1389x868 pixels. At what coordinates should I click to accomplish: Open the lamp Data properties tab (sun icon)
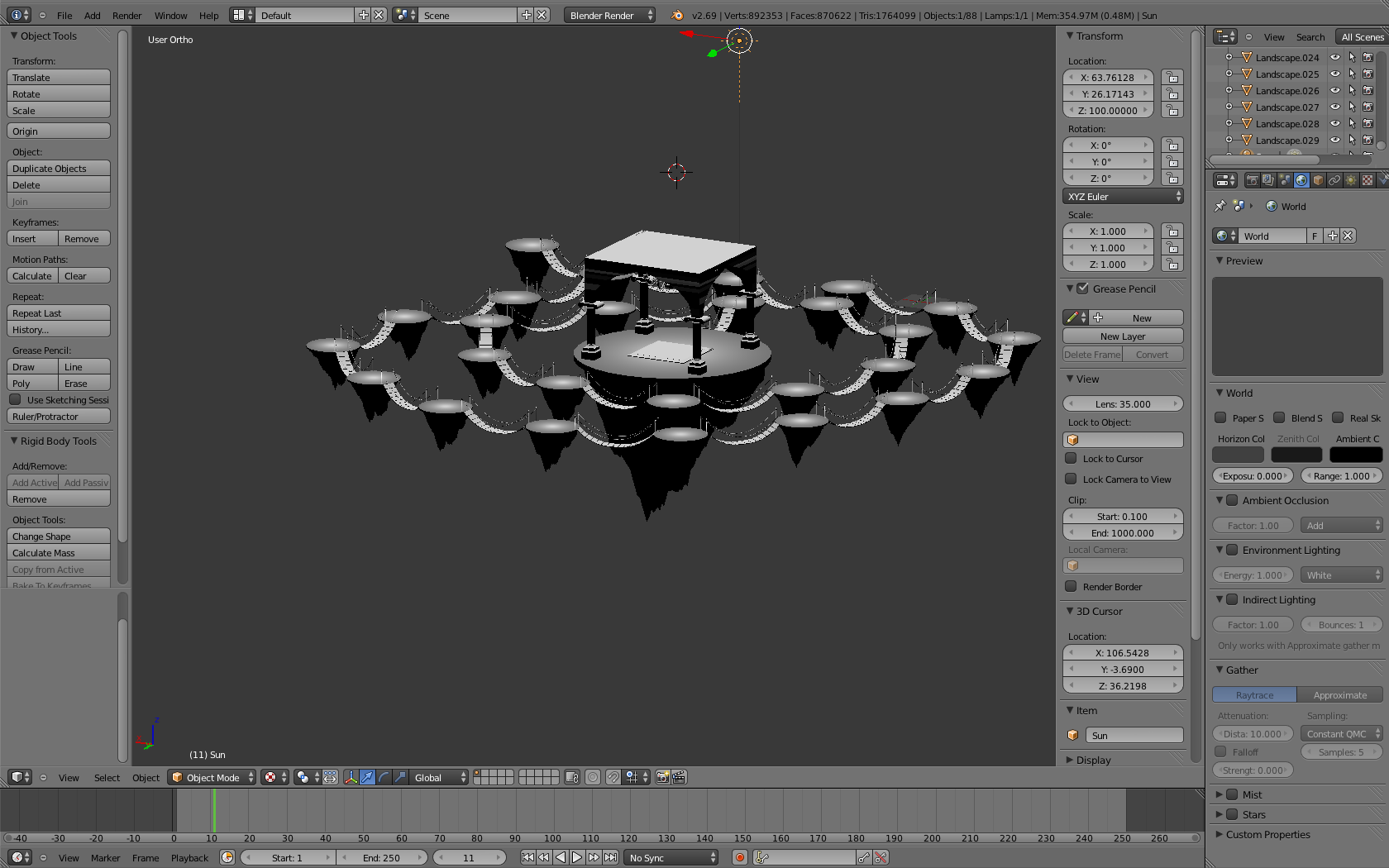click(x=1351, y=180)
